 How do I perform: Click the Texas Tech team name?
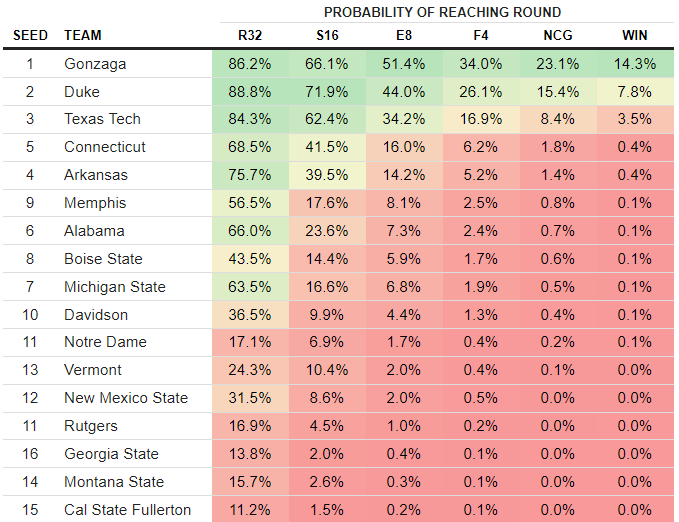pos(102,119)
